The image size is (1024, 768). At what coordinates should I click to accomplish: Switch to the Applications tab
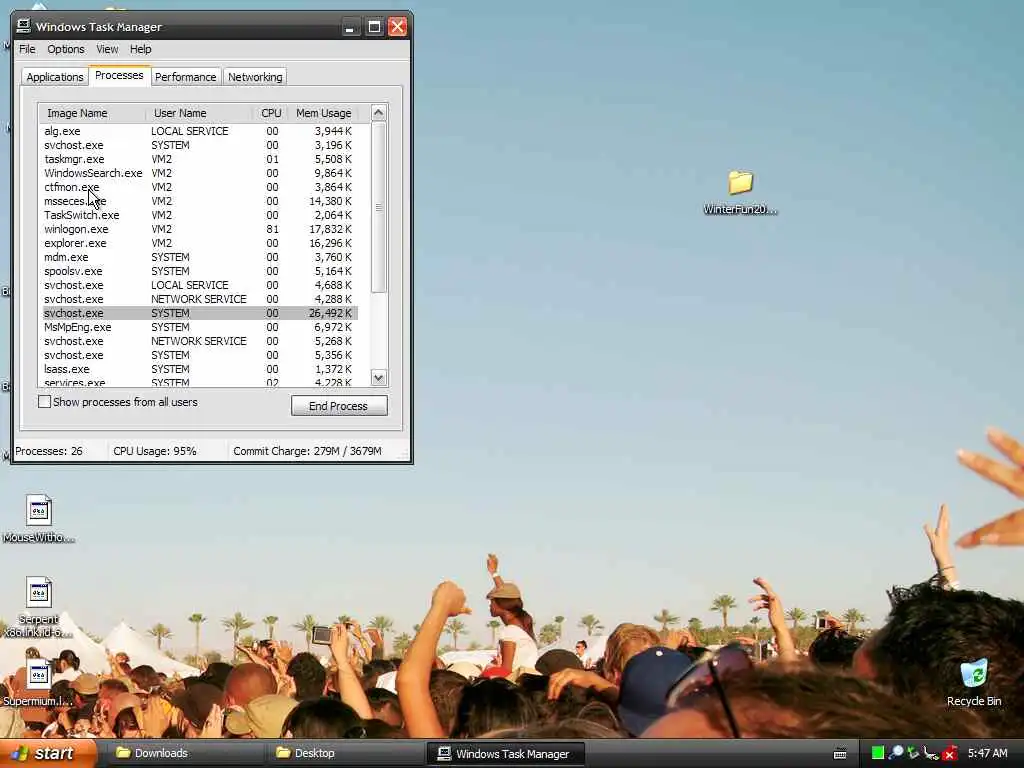55,77
